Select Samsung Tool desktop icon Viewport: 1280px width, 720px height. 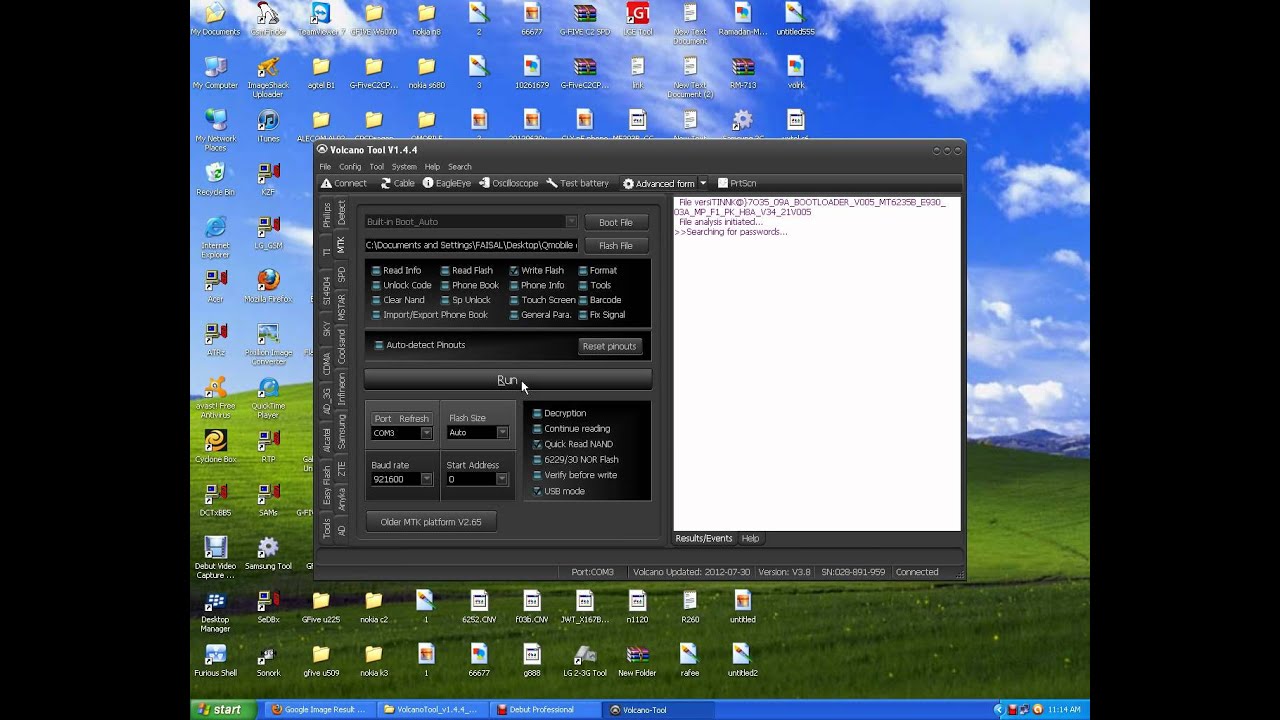pyautogui.click(x=268, y=554)
